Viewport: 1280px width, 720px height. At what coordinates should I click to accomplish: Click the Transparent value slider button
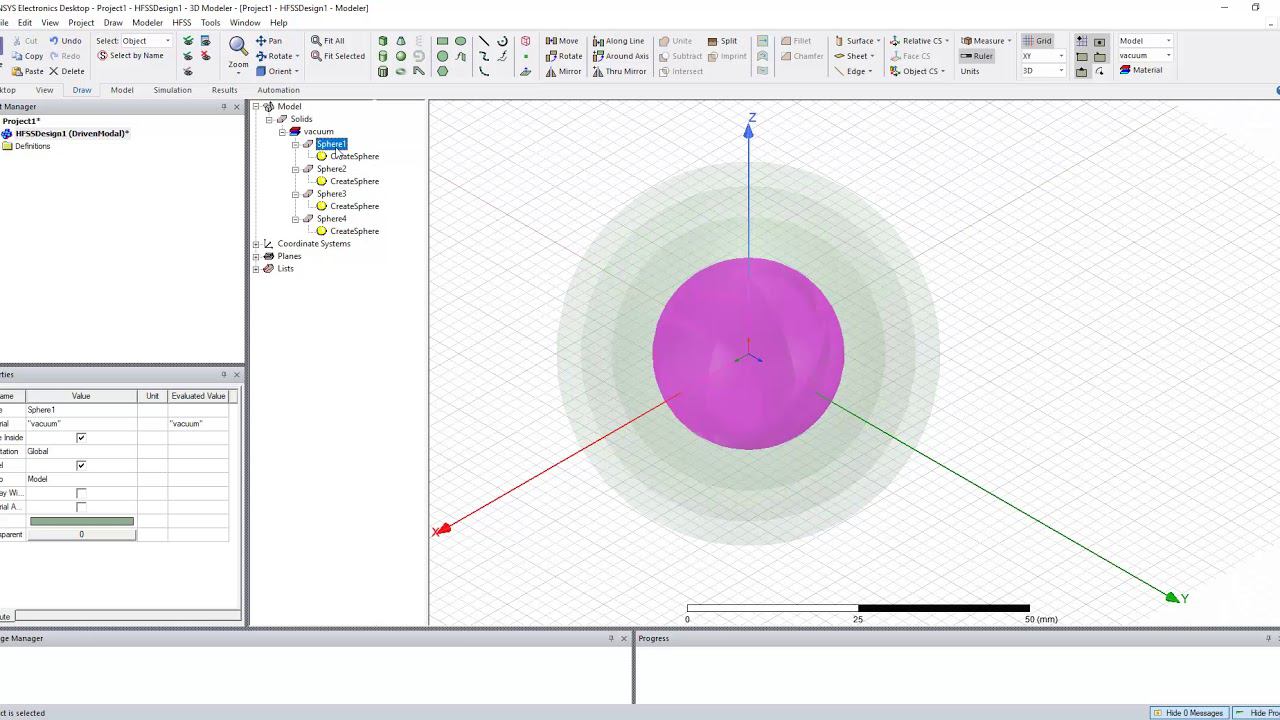tap(82, 535)
